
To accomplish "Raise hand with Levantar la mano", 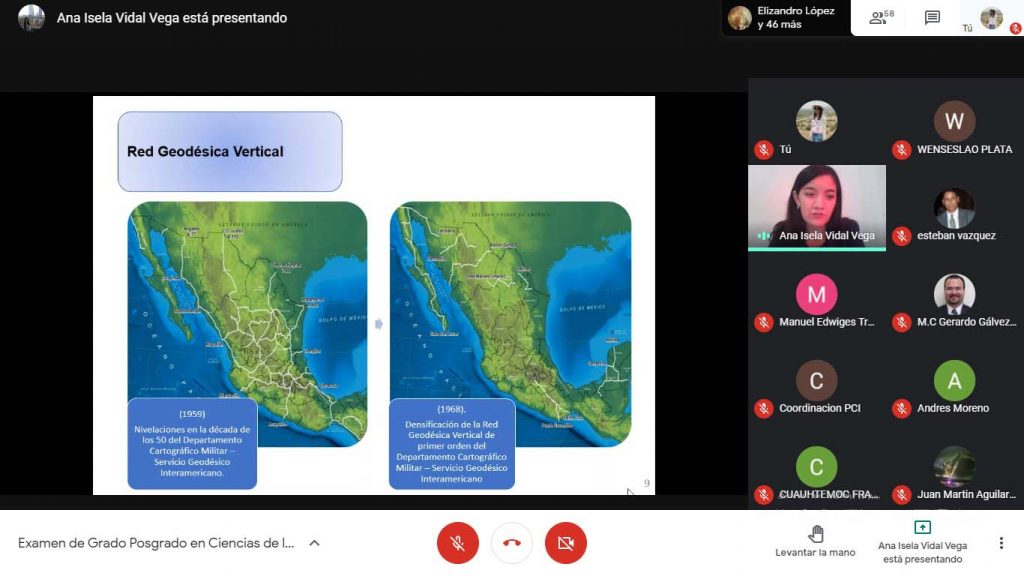I will point(815,541).
